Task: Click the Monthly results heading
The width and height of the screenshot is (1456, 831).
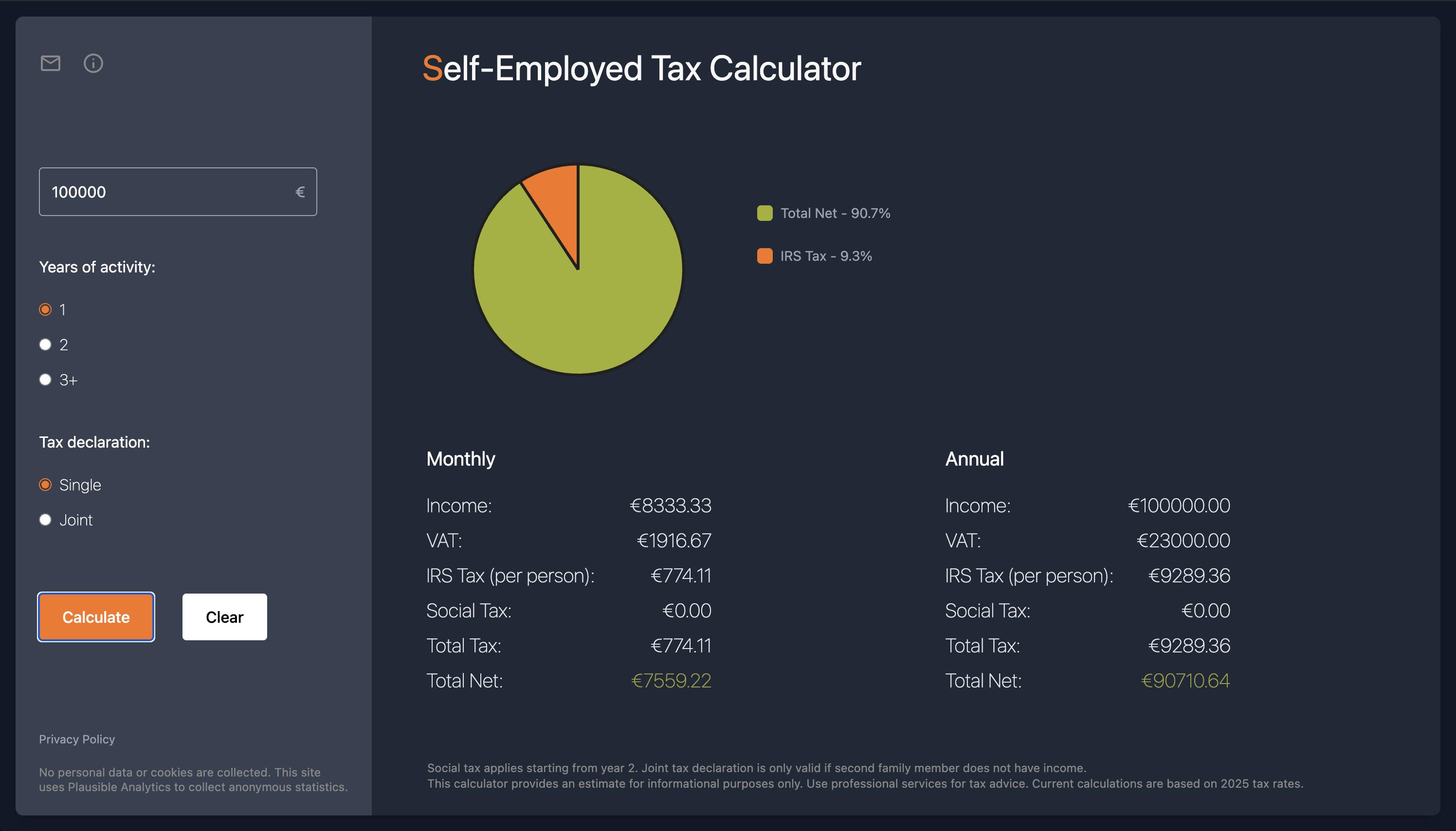Action: [460, 458]
